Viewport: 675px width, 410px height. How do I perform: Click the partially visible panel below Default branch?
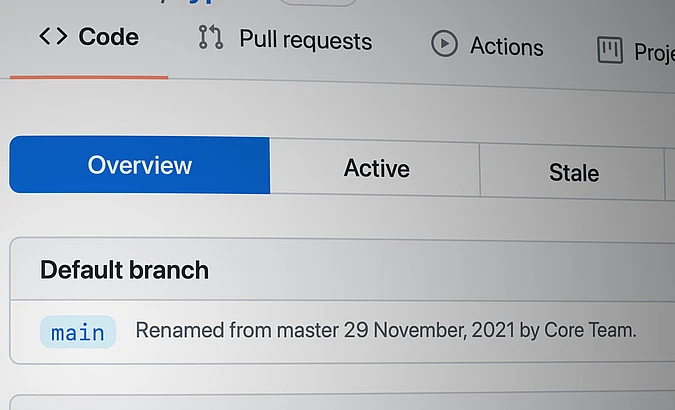[340, 402]
